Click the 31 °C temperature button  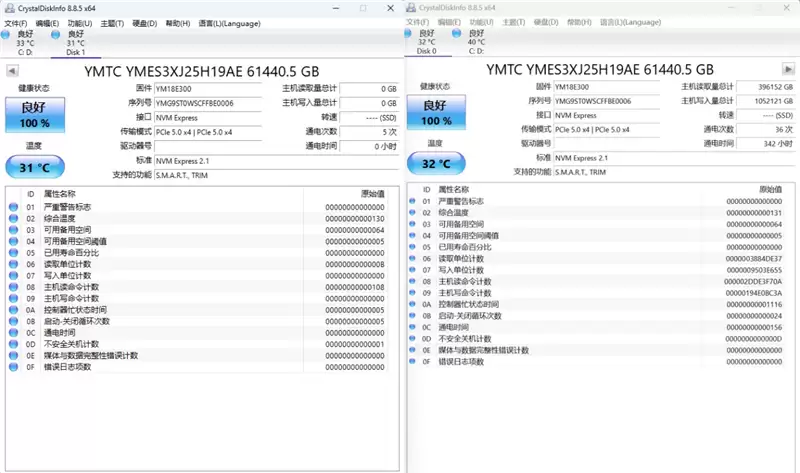tap(35, 167)
